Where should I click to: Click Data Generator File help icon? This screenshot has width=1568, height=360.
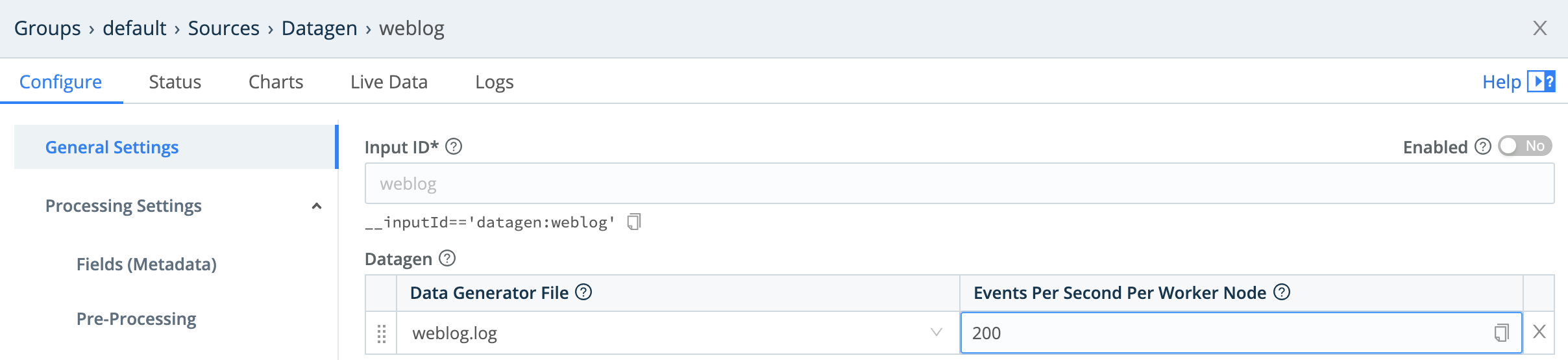[584, 292]
